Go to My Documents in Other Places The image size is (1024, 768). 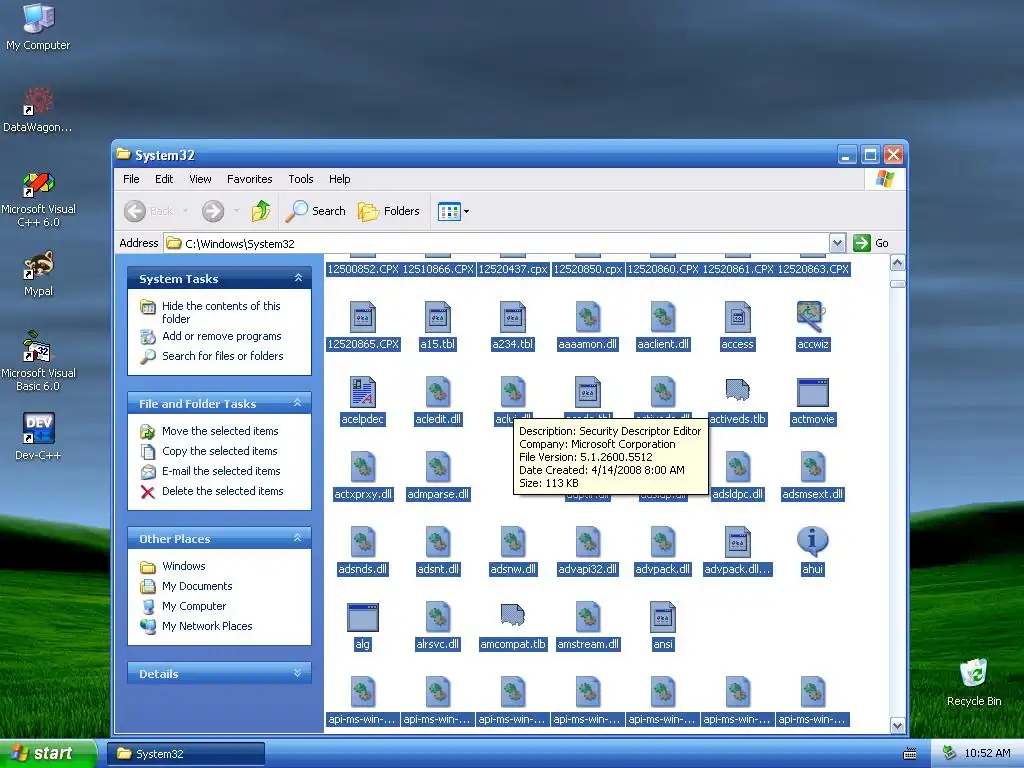187,586
